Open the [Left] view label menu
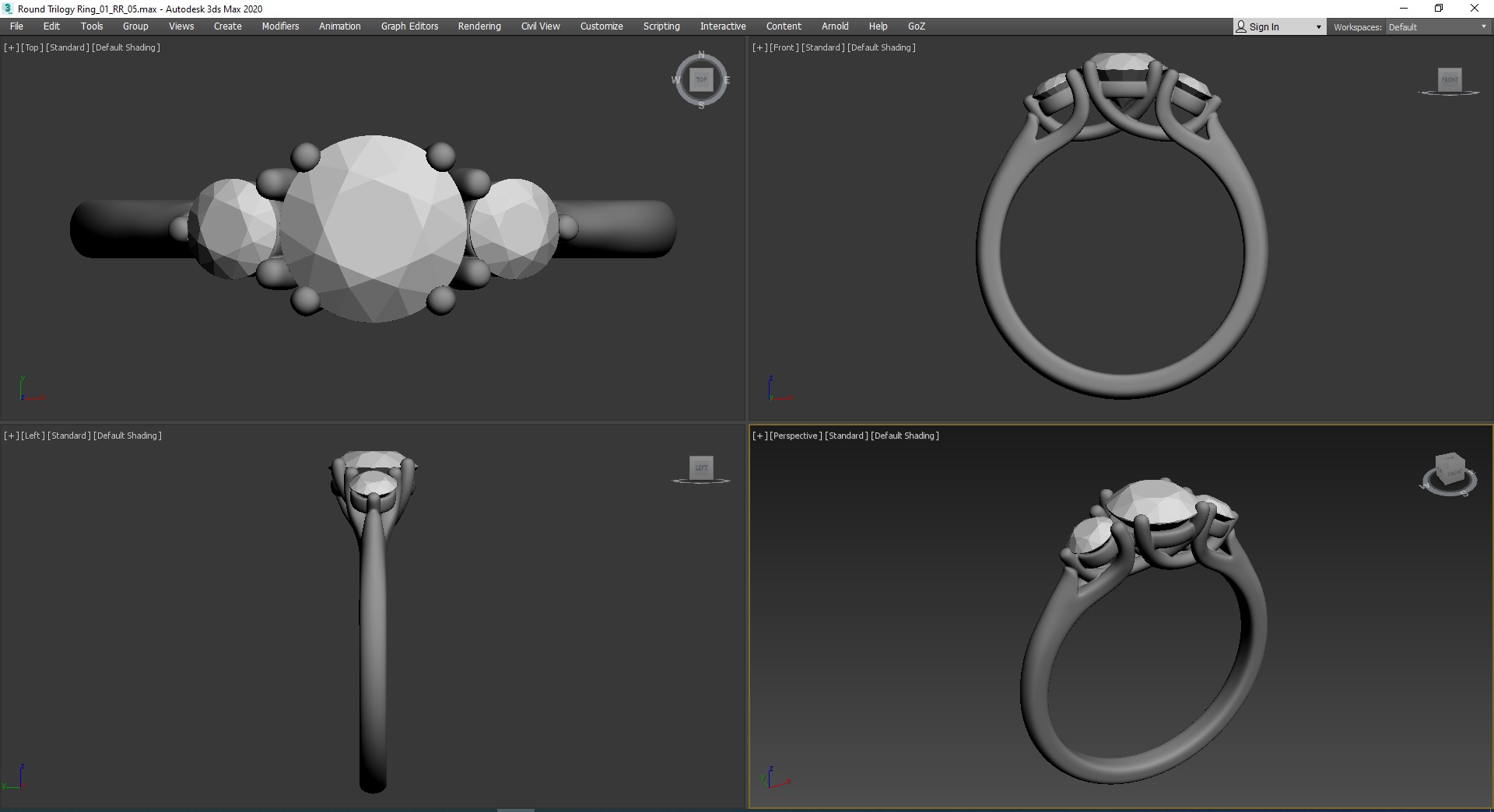The height and width of the screenshot is (812, 1494). coord(33,436)
